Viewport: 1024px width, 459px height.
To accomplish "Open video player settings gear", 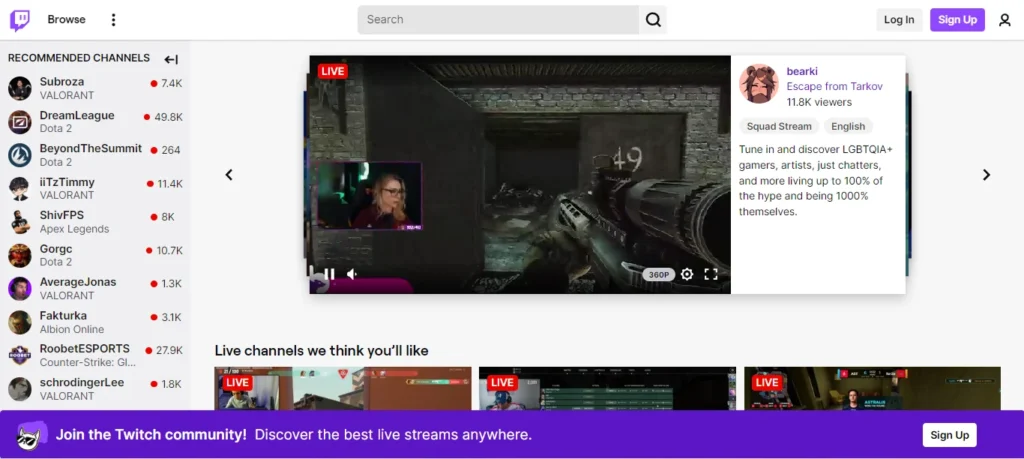I will click(x=686, y=274).
